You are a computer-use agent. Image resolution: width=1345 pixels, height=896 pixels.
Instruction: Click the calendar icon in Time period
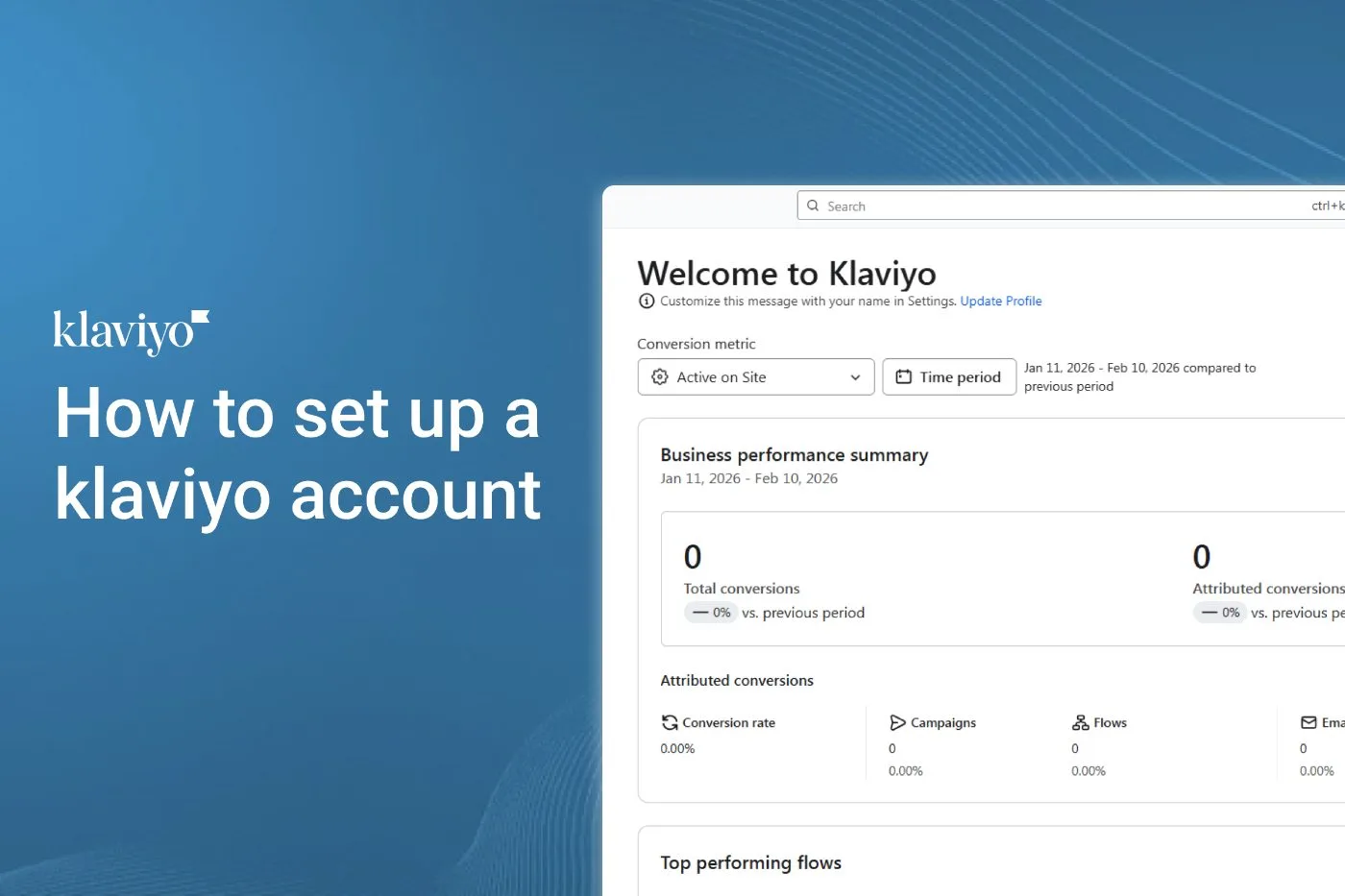[904, 377]
